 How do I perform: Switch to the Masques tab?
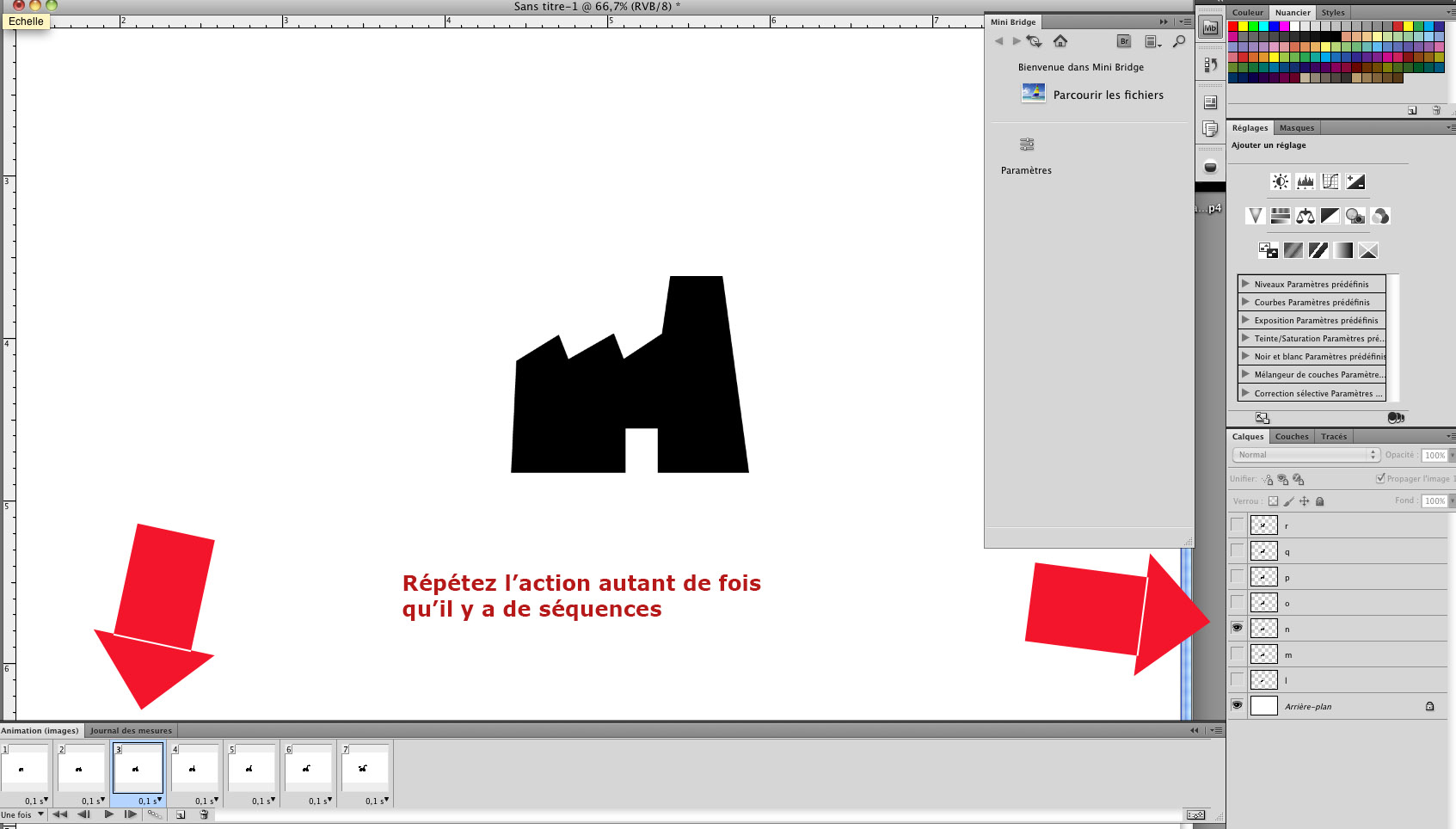click(x=1296, y=128)
